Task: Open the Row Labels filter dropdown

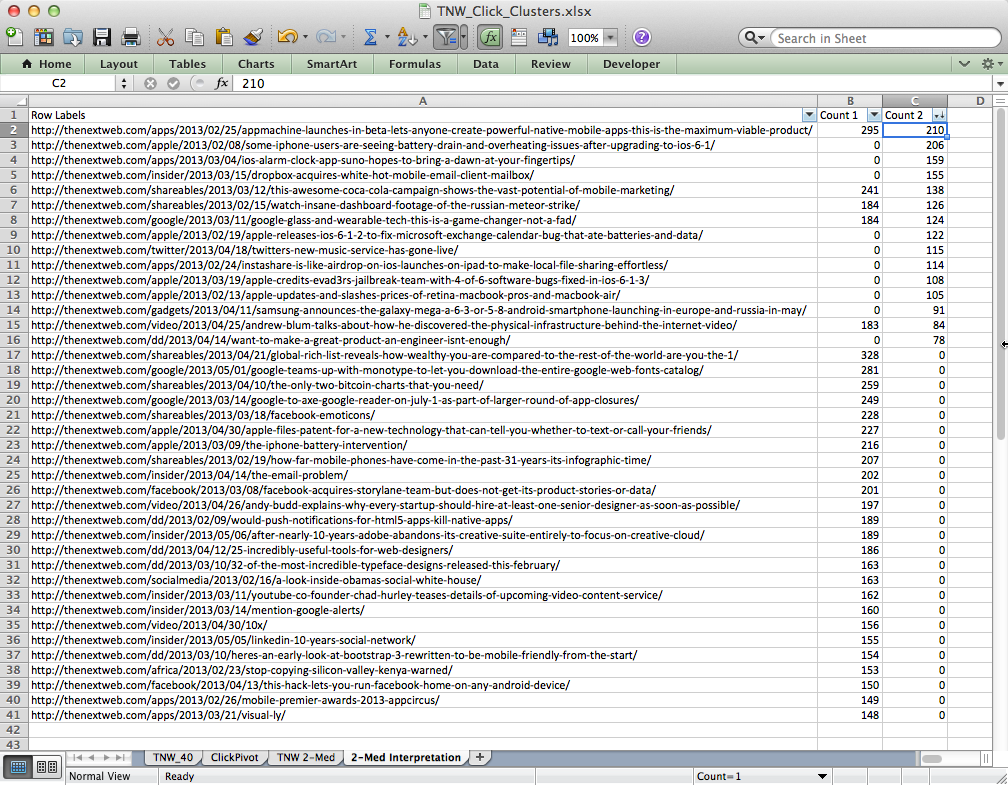Action: (809, 115)
